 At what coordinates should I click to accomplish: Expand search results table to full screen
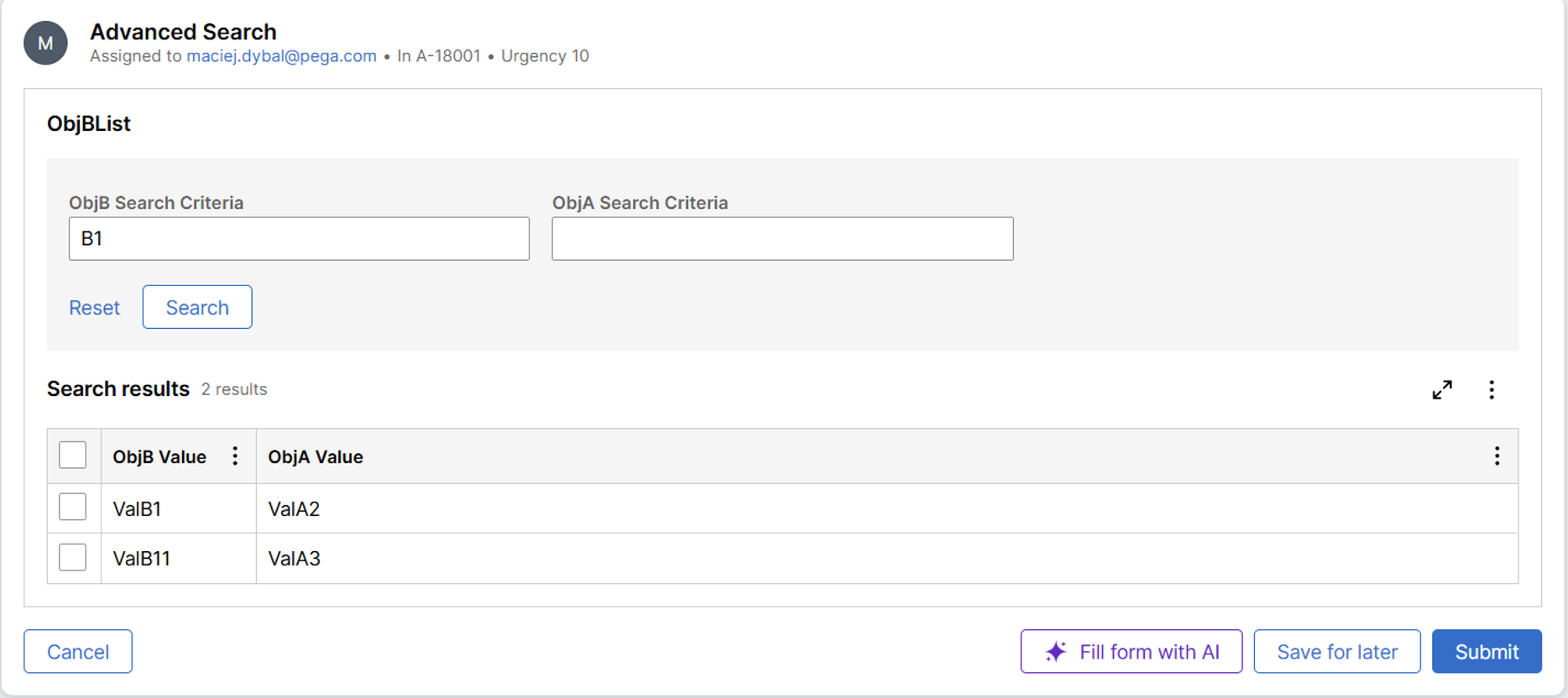(x=1442, y=390)
